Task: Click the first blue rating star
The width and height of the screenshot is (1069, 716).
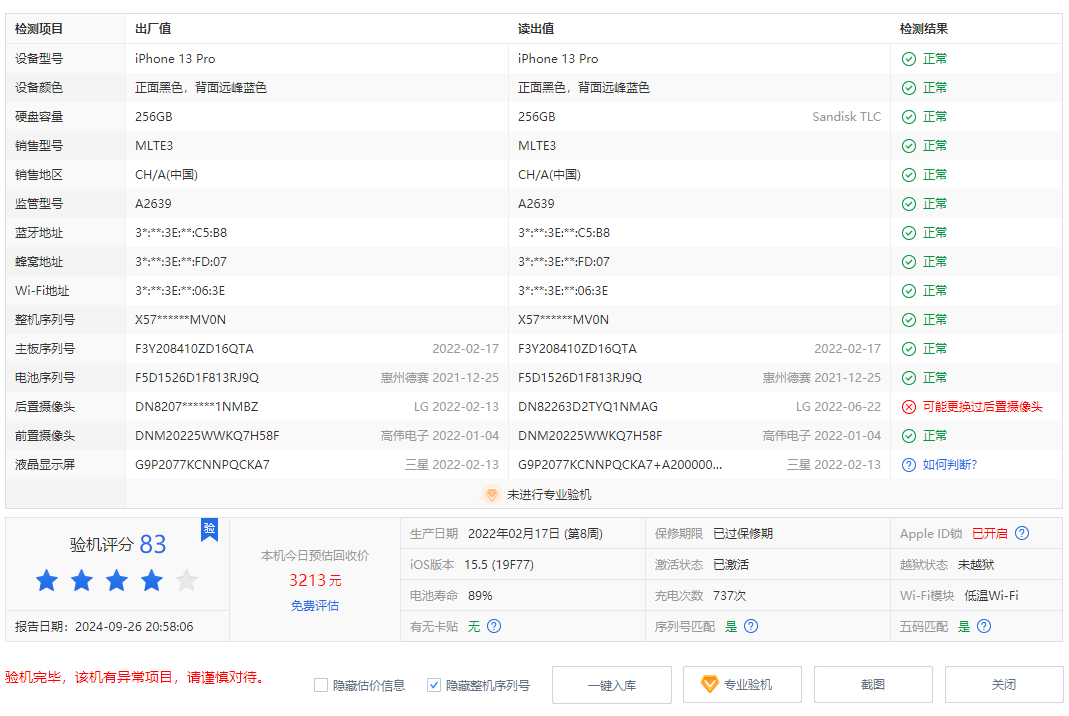Action: 47,580
